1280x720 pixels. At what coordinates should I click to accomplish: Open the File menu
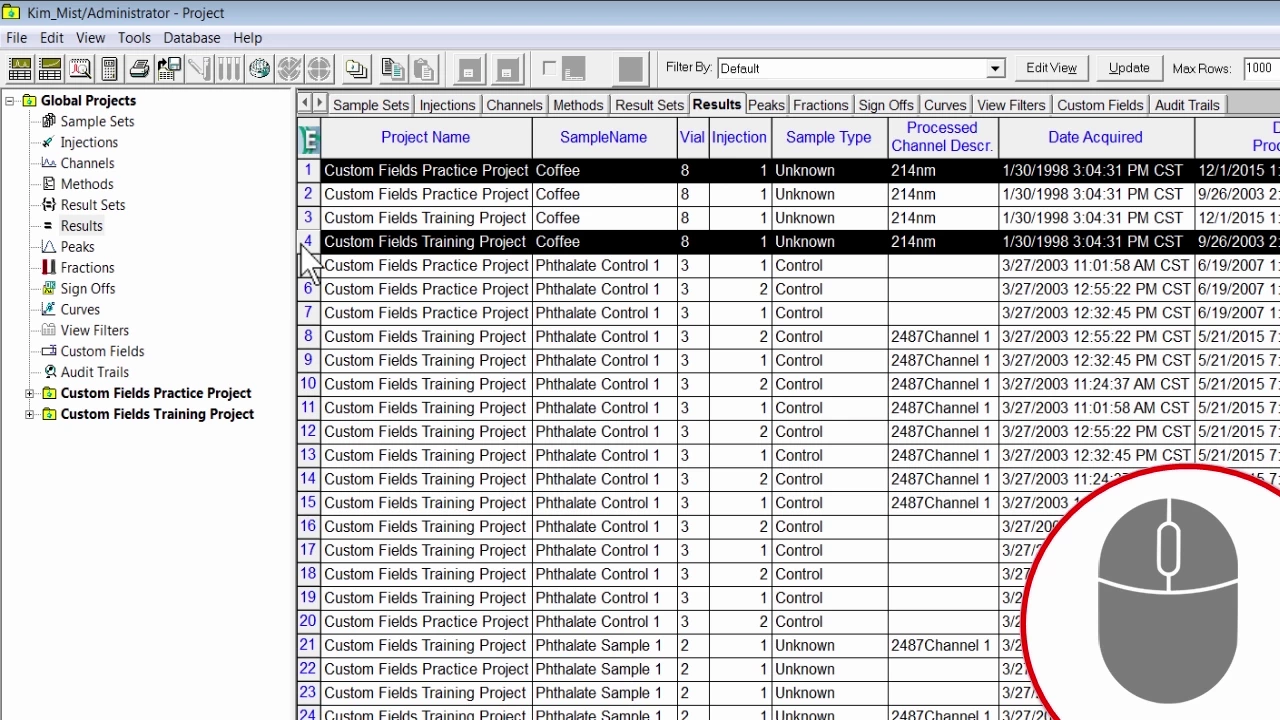[x=16, y=38]
